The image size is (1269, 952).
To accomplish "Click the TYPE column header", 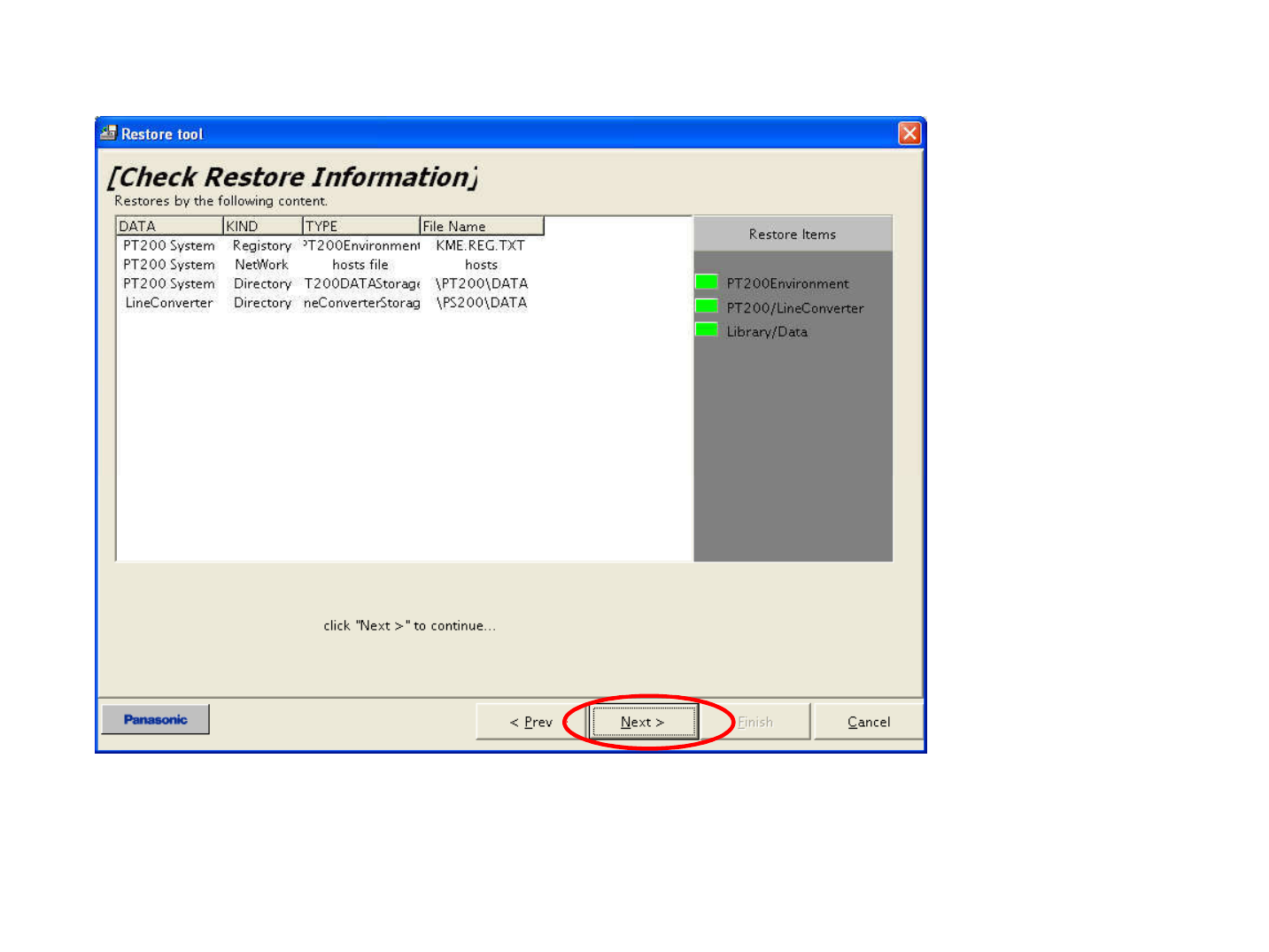I will (x=361, y=226).
